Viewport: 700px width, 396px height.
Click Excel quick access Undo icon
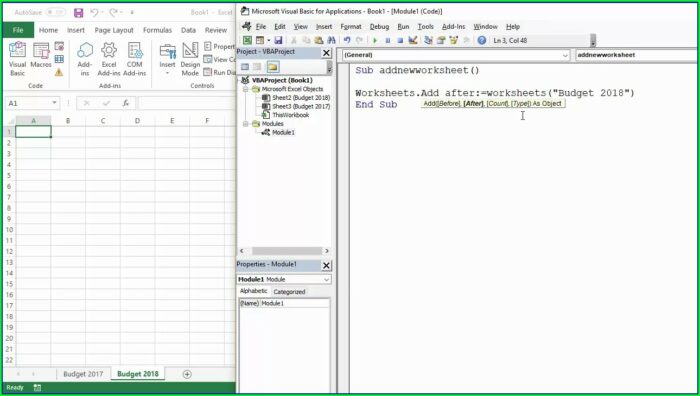(94, 13)
